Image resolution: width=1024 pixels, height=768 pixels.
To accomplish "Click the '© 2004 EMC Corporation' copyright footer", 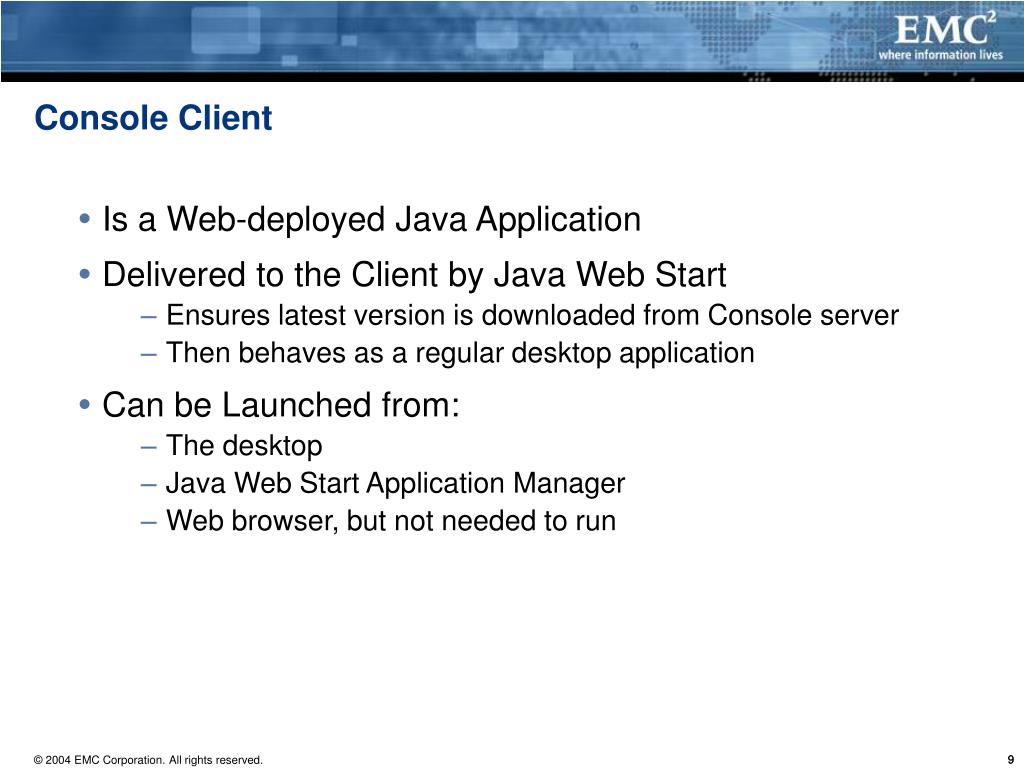I will tap(148, 760).
